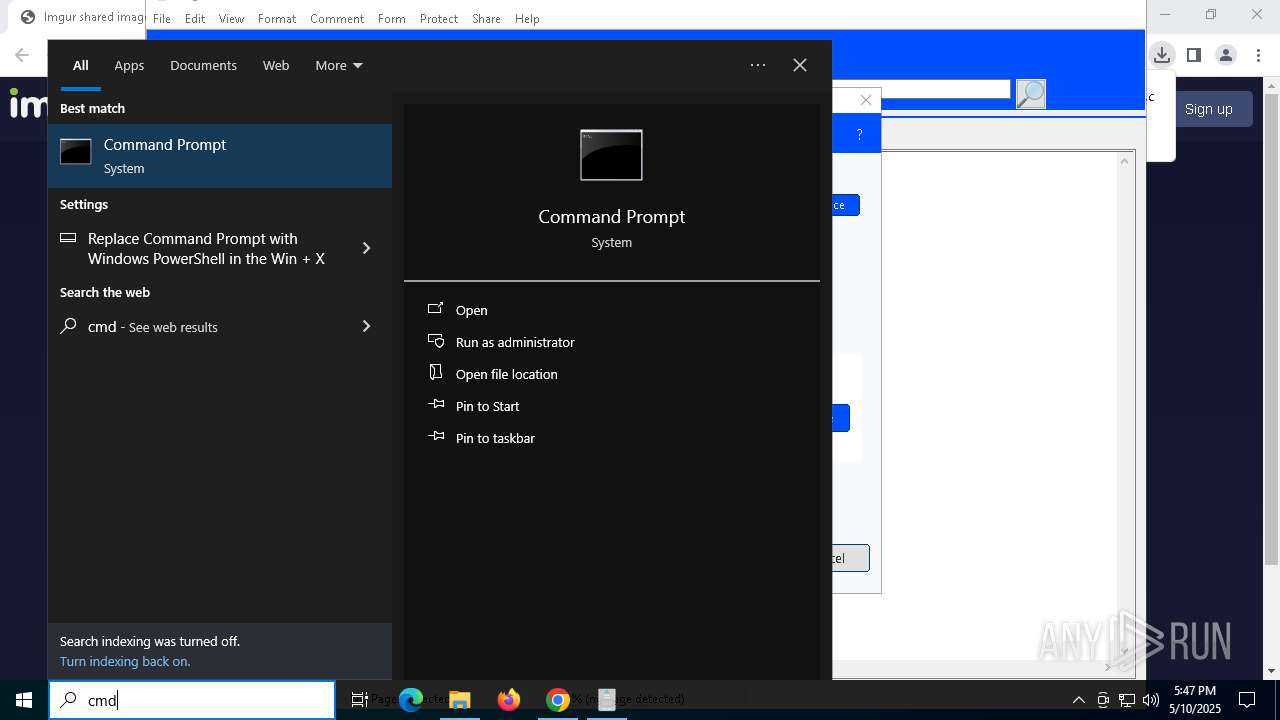
Task: Open the Chrome profile avatar
Action: 1226,55
